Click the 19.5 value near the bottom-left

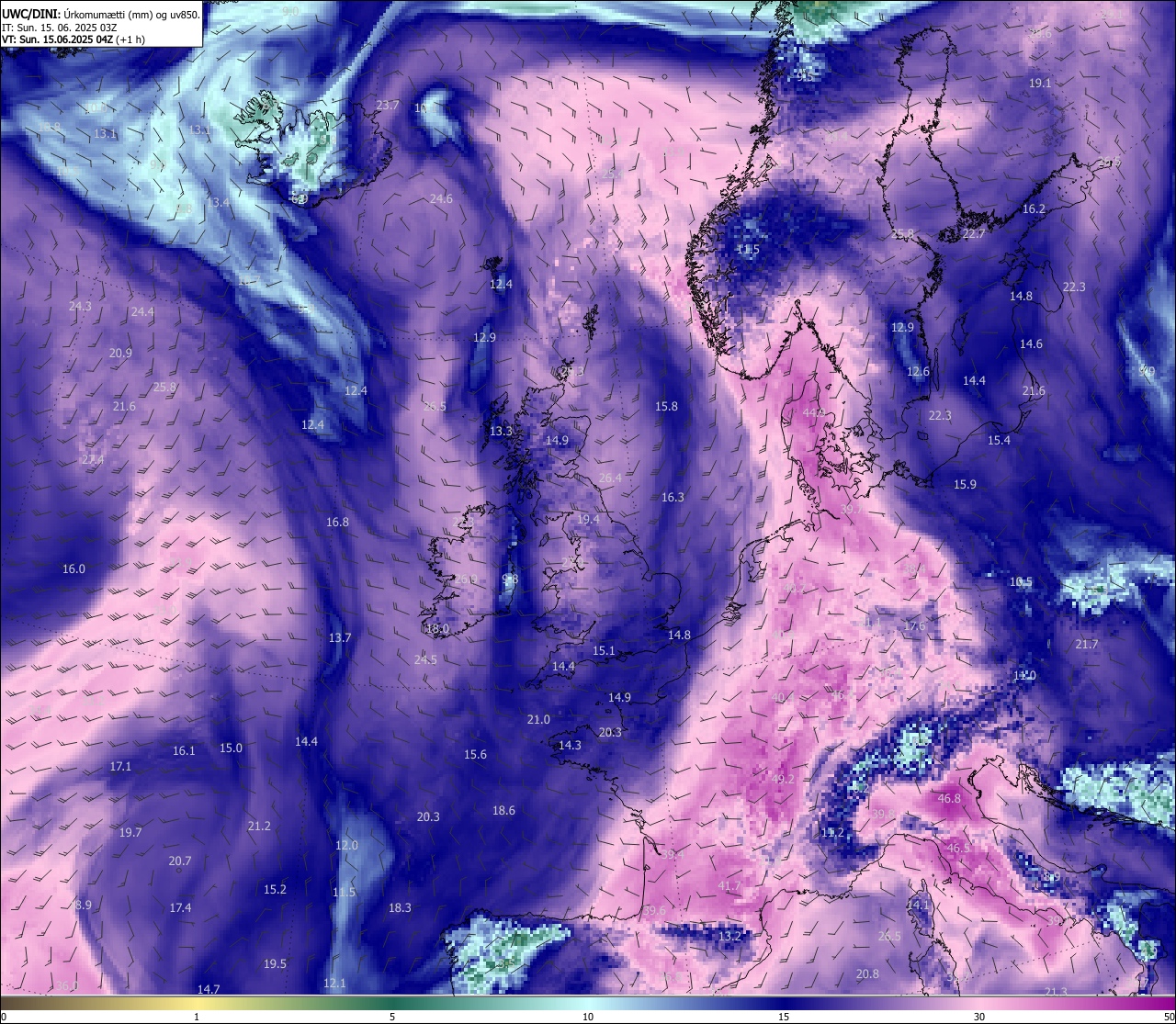click(275, 963)
